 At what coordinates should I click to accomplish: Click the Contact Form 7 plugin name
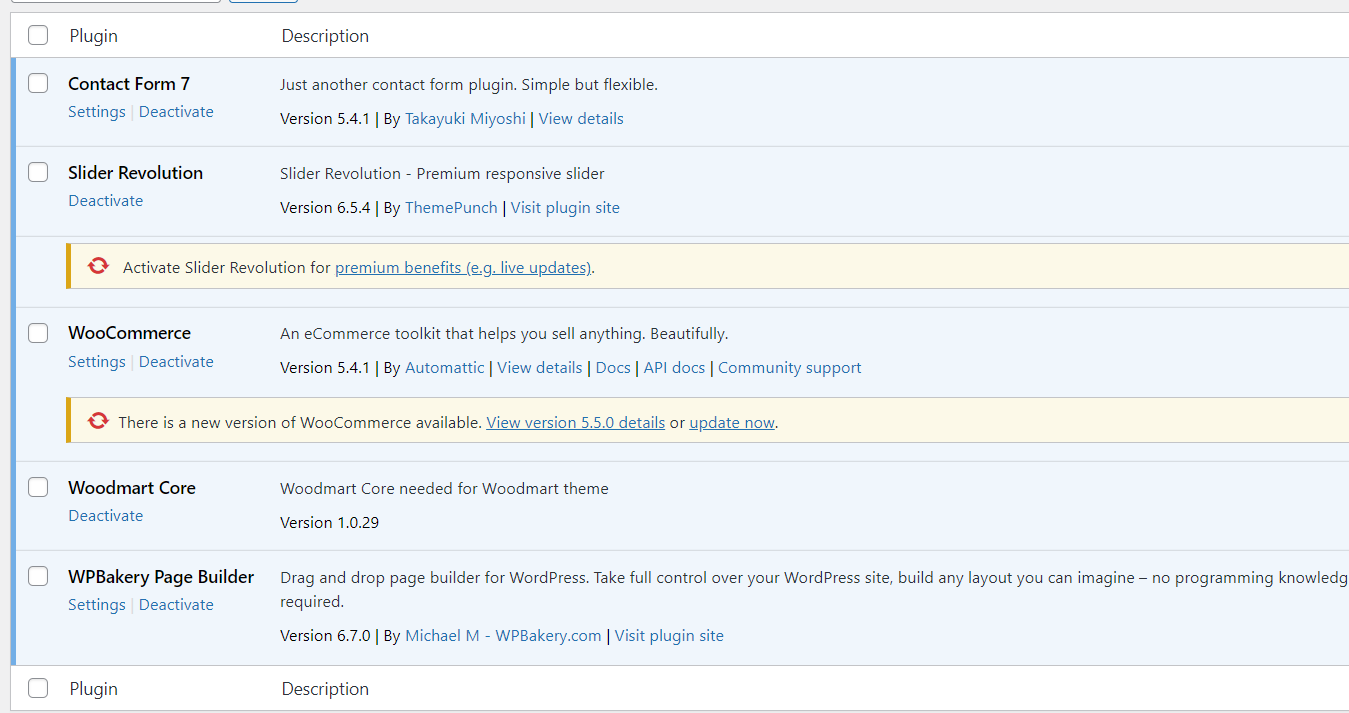(x=129, y=84)
